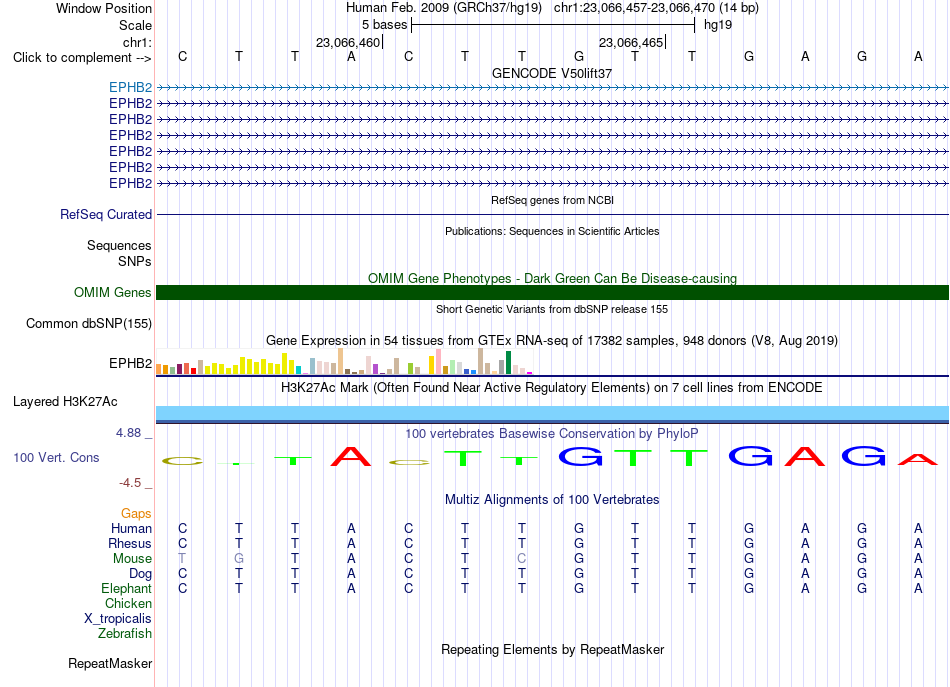Viewport: 950px width, 687px height.
Task: Click 'Short Genetic Variants from dbSNP release 155' title
Action: [552, 309]
